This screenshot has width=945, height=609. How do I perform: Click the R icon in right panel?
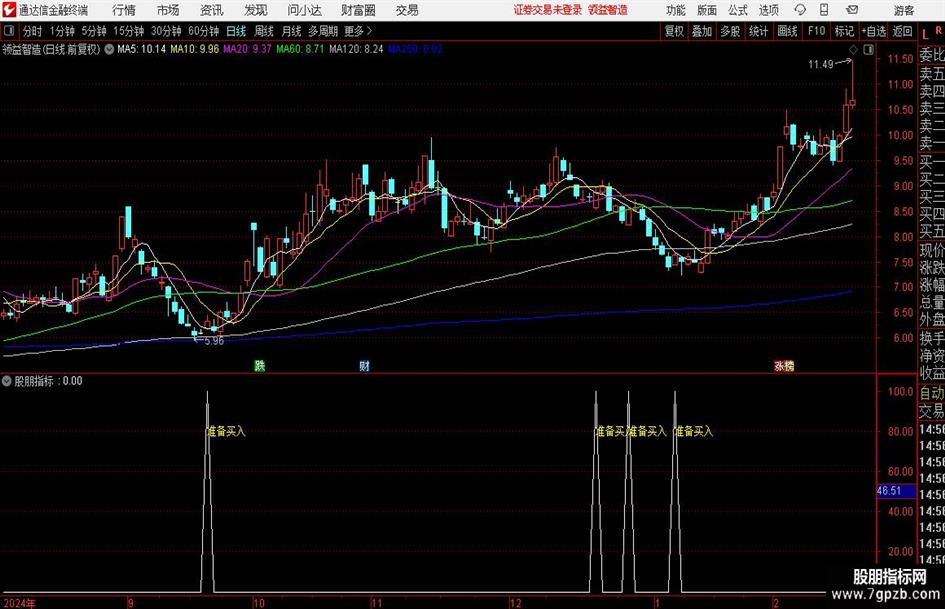[x=938, y=30]
